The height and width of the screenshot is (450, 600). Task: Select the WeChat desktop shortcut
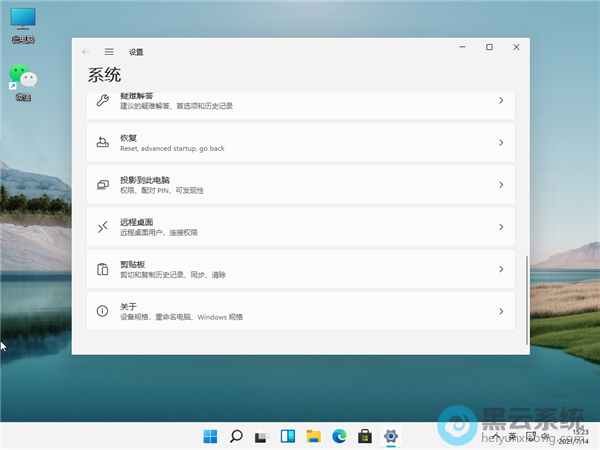pos(21,78)
